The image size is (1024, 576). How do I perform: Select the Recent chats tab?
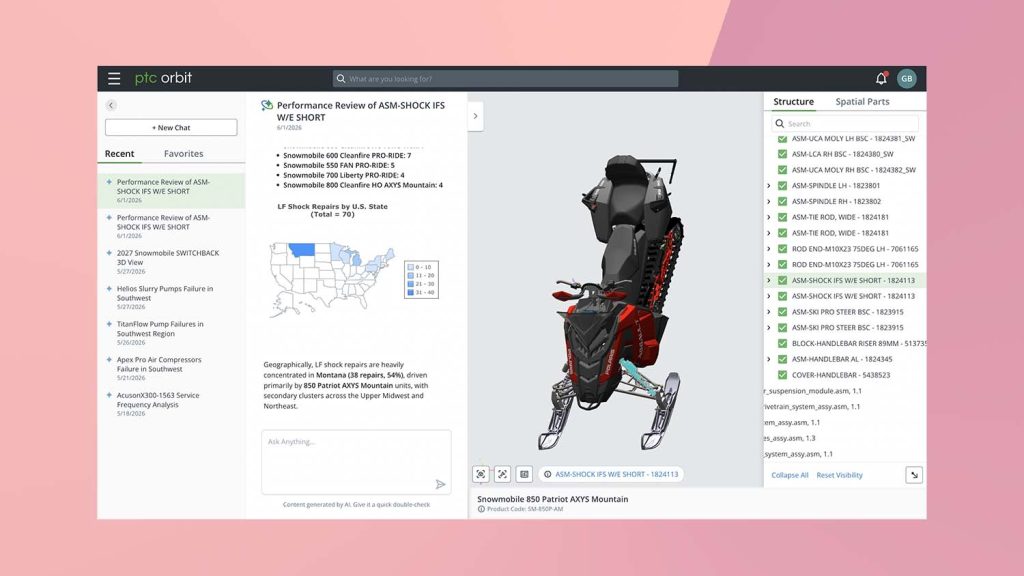pyautogui.click(x=120, y=153)
